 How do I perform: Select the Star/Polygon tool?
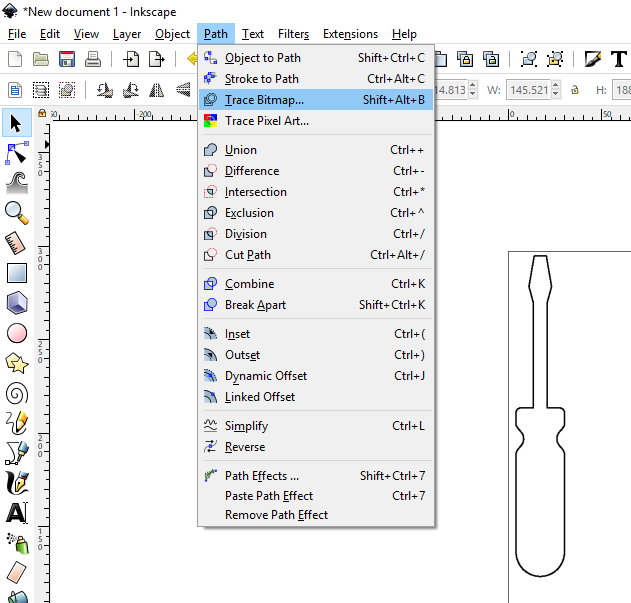(x=16, y=363)
